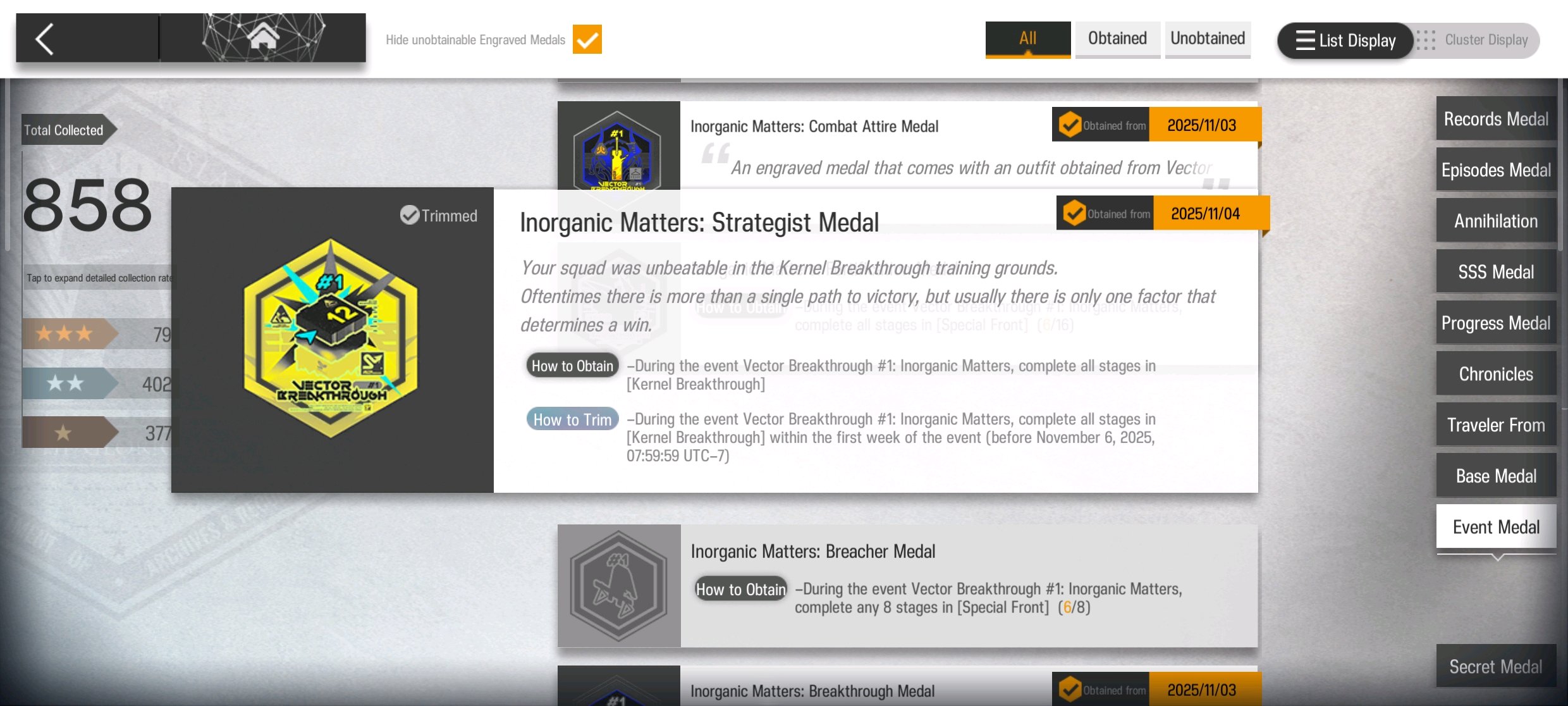
Task: Open the Annihilation medal category
Action: [1495, 221]
